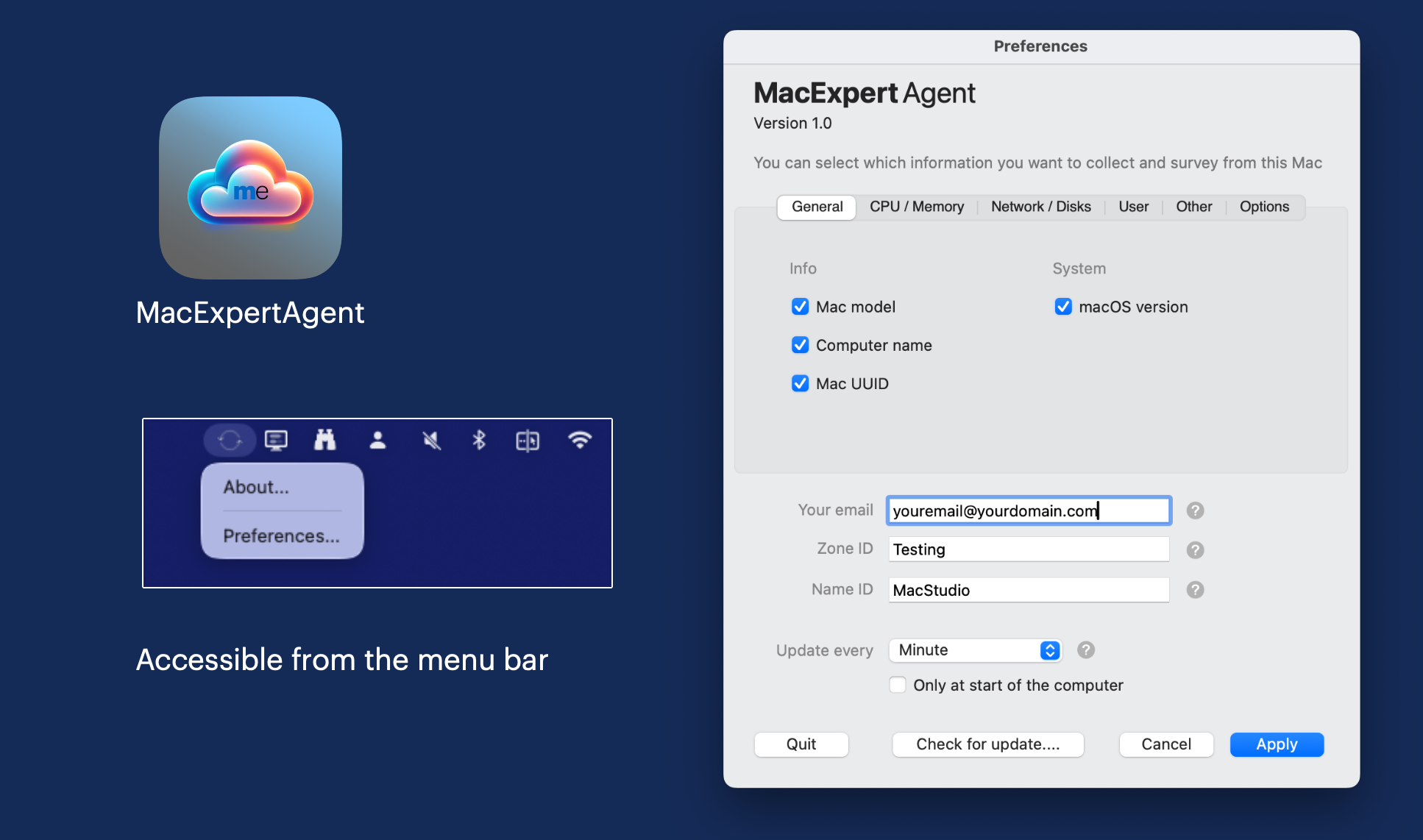The width and height of the screenshot is (1423, 840).
Task: Open the Other tab
Action: (x=1193, y=207)
